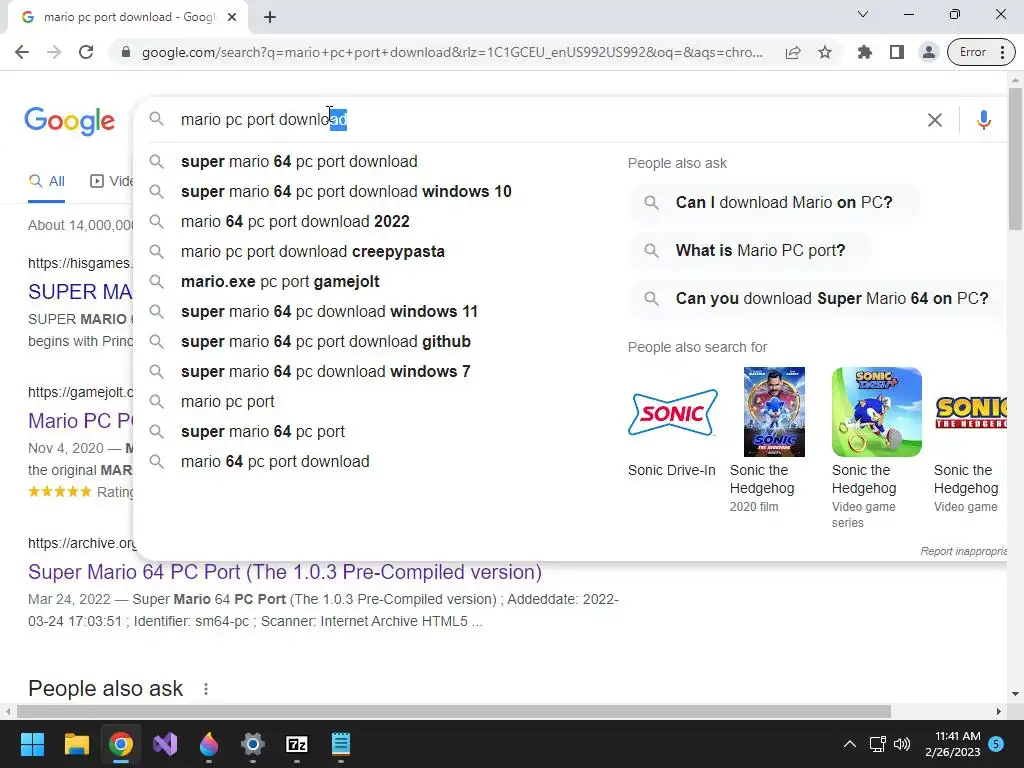Open Visual Studio from the taskbar

click(x=165, y=744)
